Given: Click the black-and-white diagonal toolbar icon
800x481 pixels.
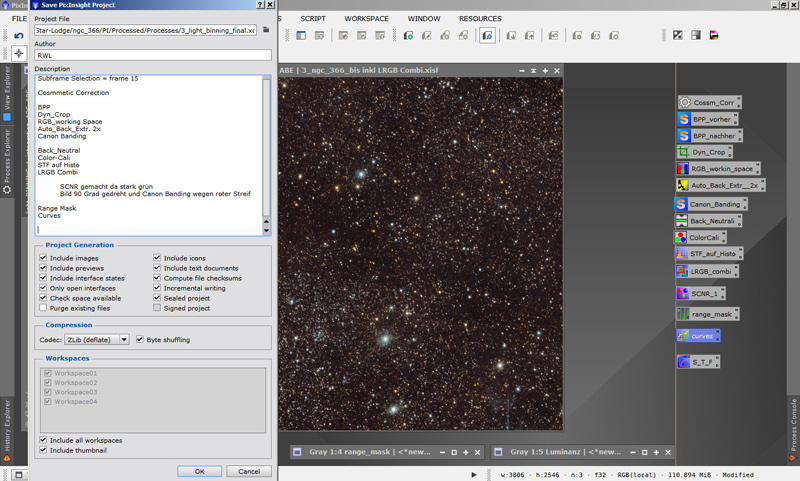Looking at the screenshot, I should click(678, 35).
